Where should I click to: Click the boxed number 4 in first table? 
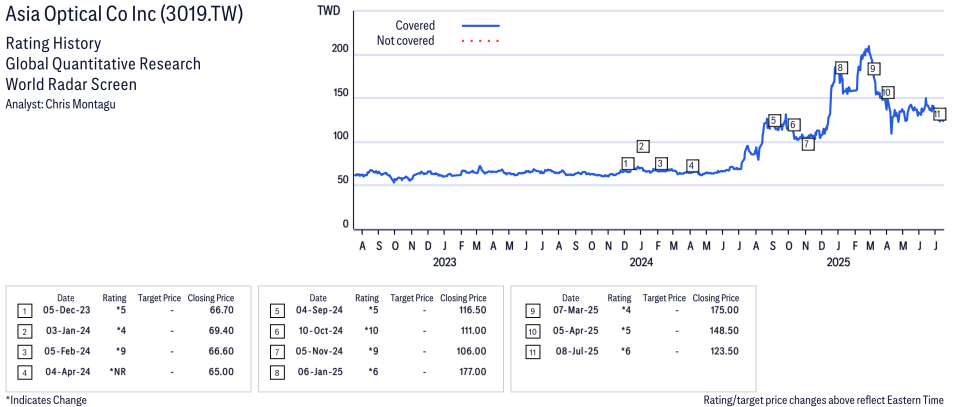25,373
